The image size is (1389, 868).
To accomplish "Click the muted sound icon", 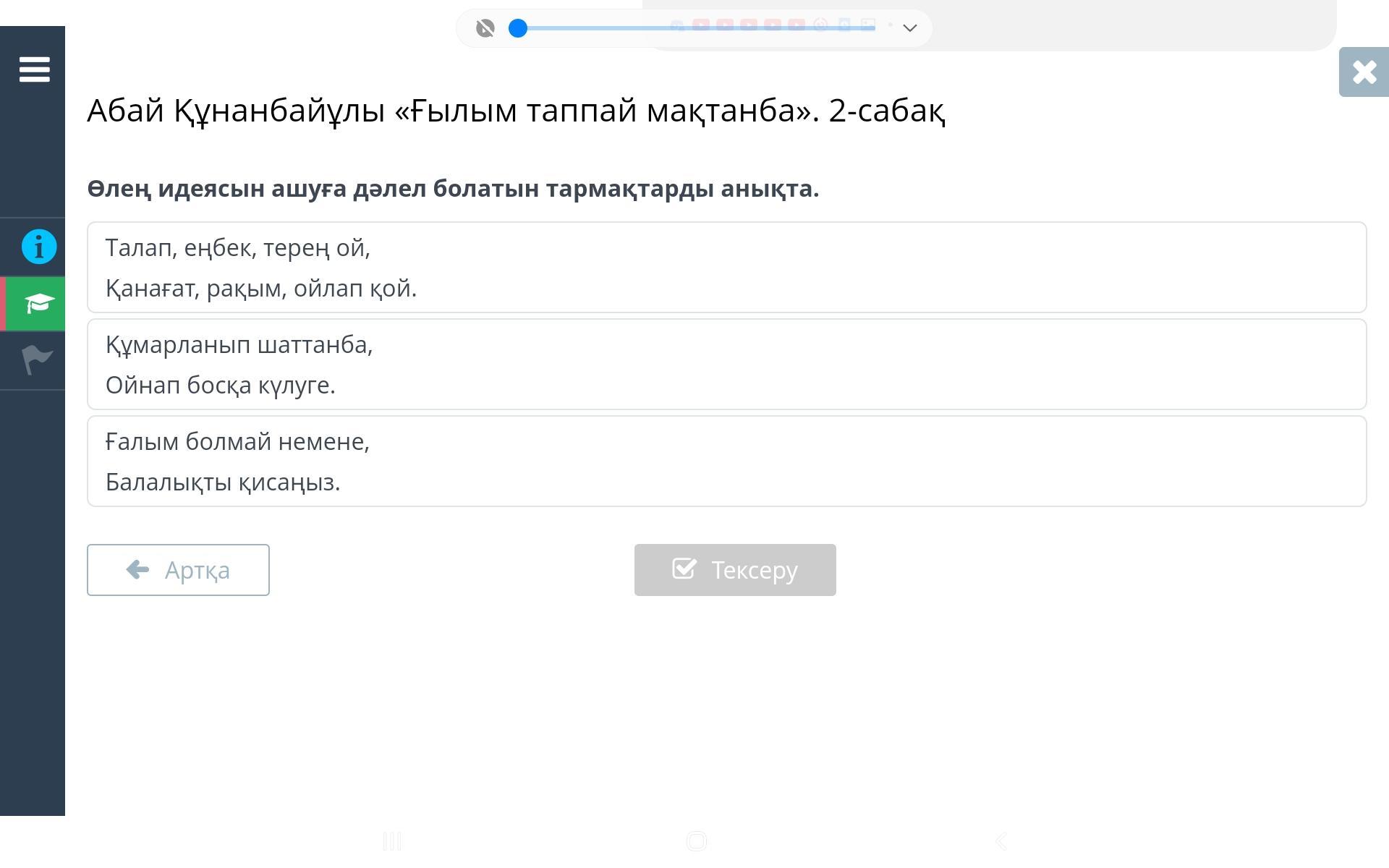I will (x=485, y=28).
